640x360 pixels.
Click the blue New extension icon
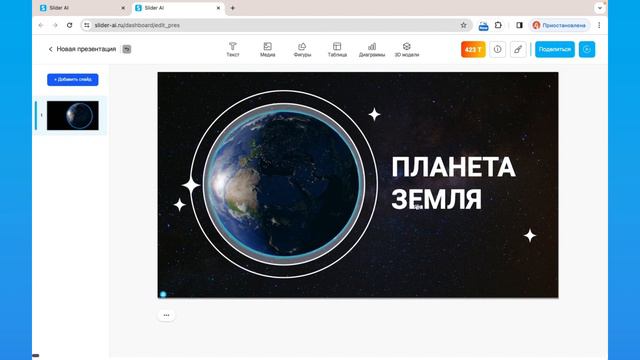click(x=483, y=26)
